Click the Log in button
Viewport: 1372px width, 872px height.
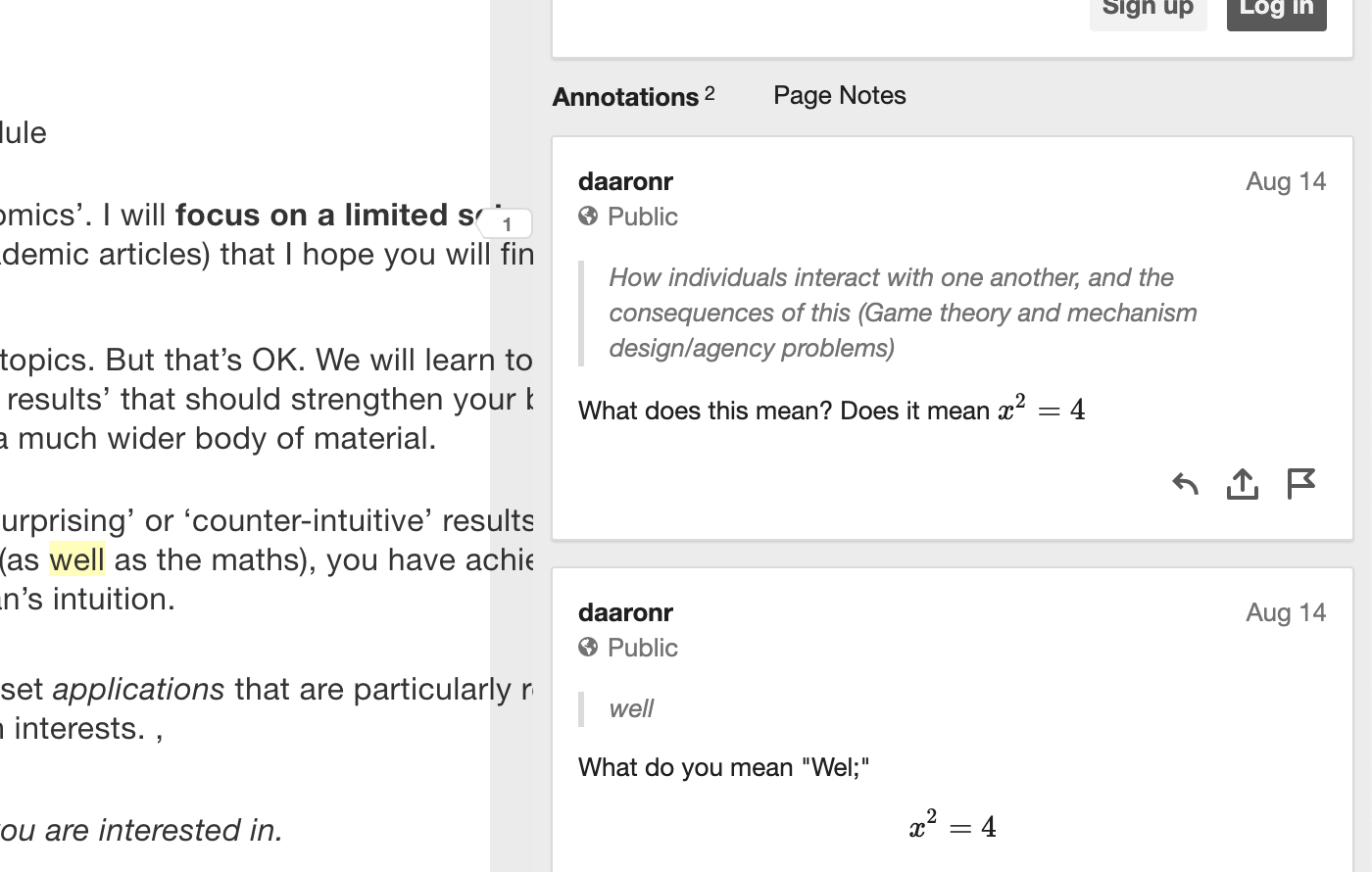tap(1277, 10)
